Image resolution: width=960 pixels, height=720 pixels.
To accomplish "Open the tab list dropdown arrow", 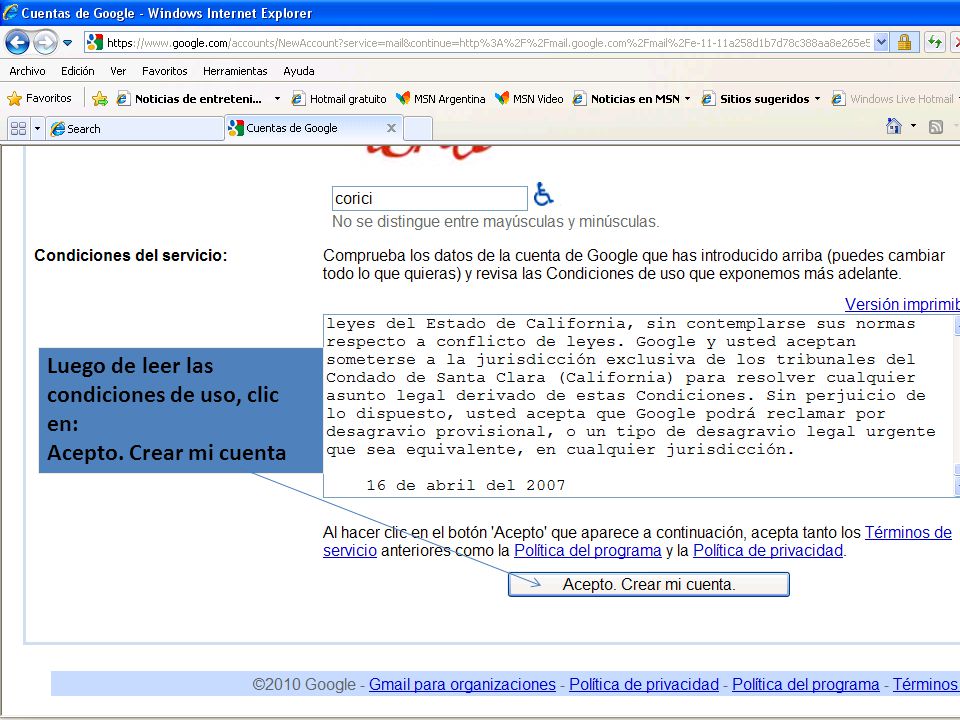I will (37, 129).
